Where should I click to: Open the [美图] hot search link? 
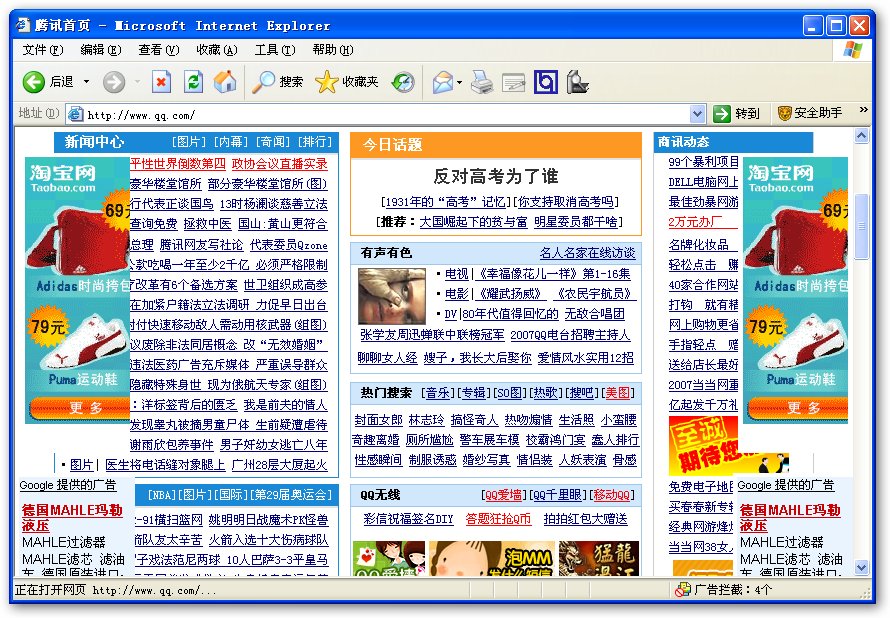(618, 393)
